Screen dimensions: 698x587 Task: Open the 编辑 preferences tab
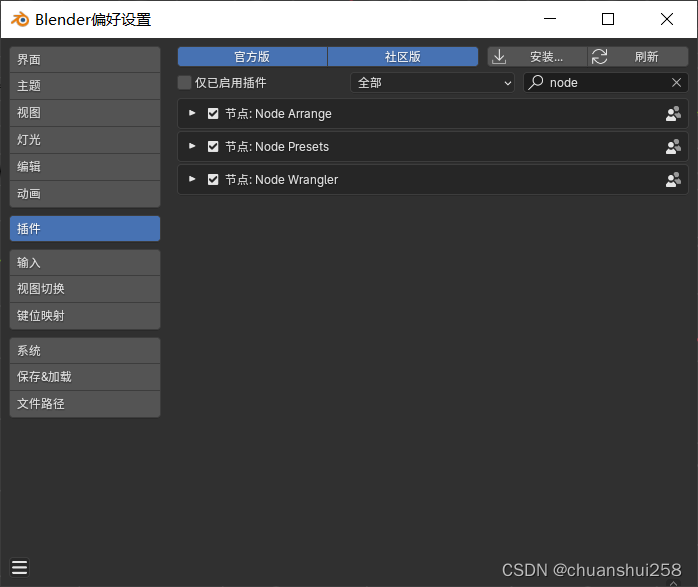[x=85, y=167]
